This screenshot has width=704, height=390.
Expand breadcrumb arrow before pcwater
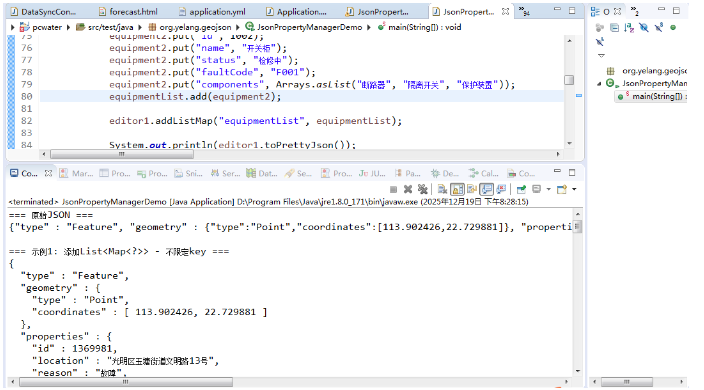click(x=13, y=27)
